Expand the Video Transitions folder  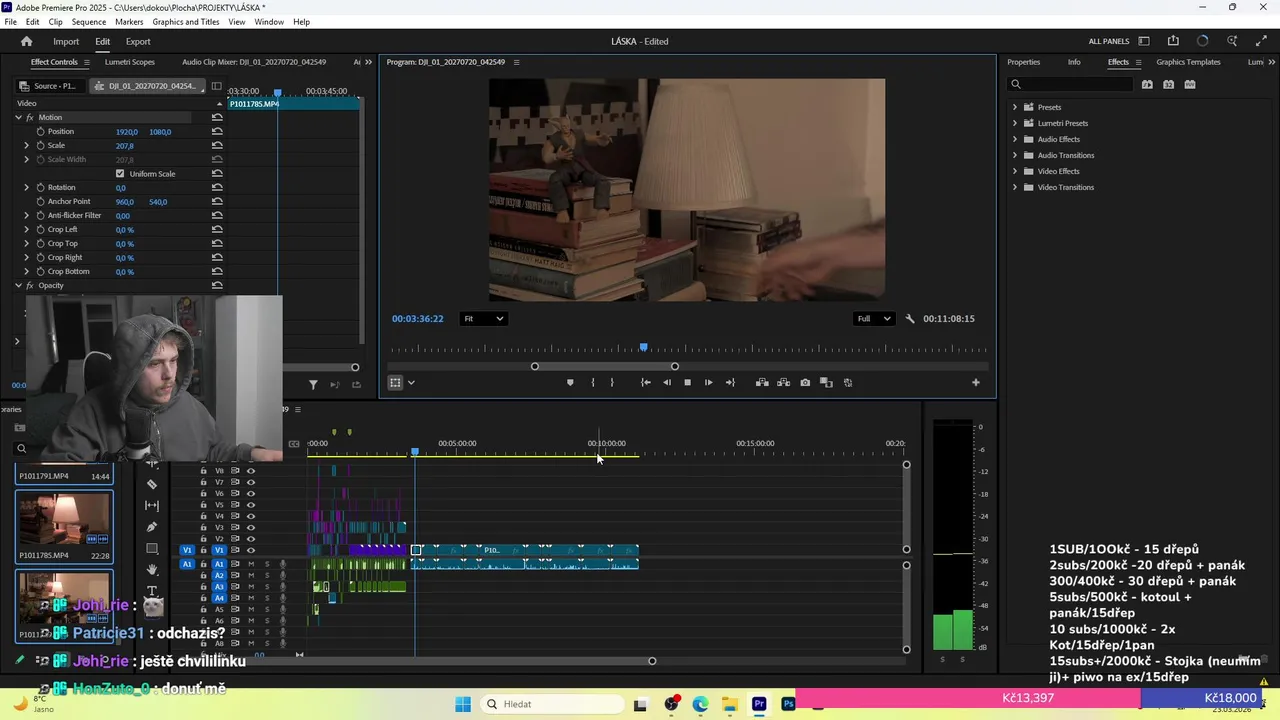tap(1015, 187)
